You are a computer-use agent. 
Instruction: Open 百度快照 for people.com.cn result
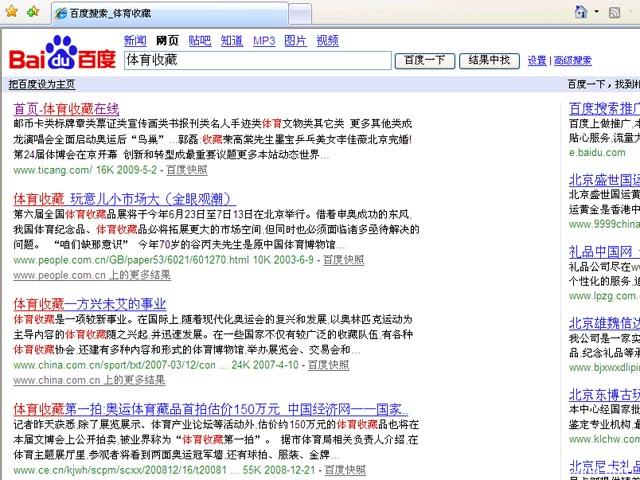[343, 260]
